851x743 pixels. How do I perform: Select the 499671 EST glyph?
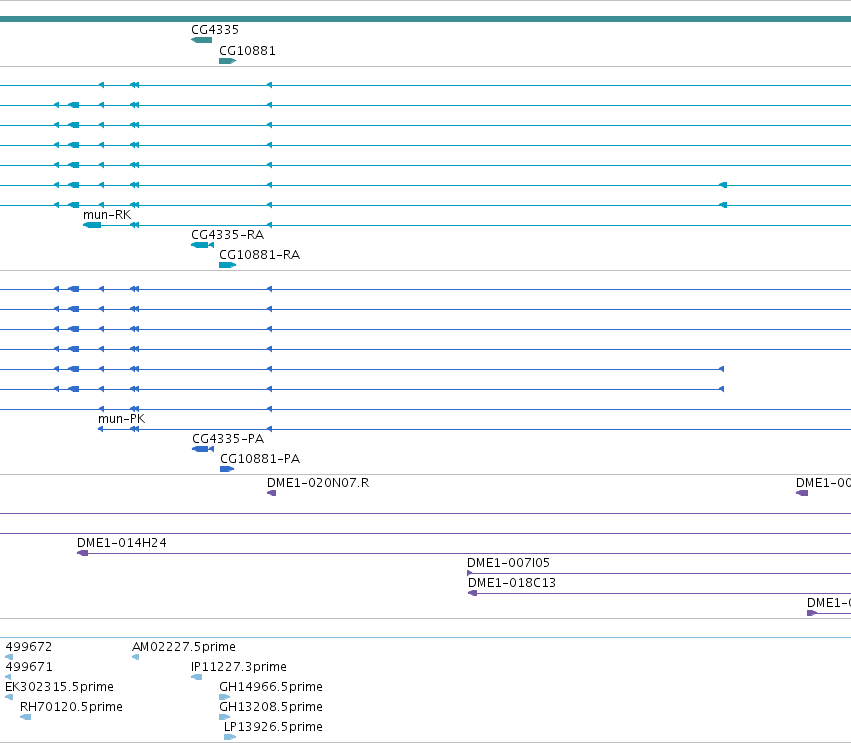[x=8, y=677]
